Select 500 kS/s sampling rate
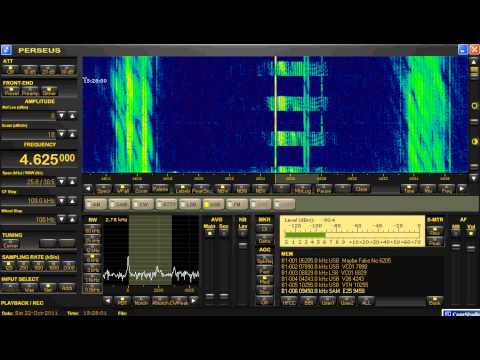This screenshot has width=480, height=360. pyautogui.click(x=38, y=266)
